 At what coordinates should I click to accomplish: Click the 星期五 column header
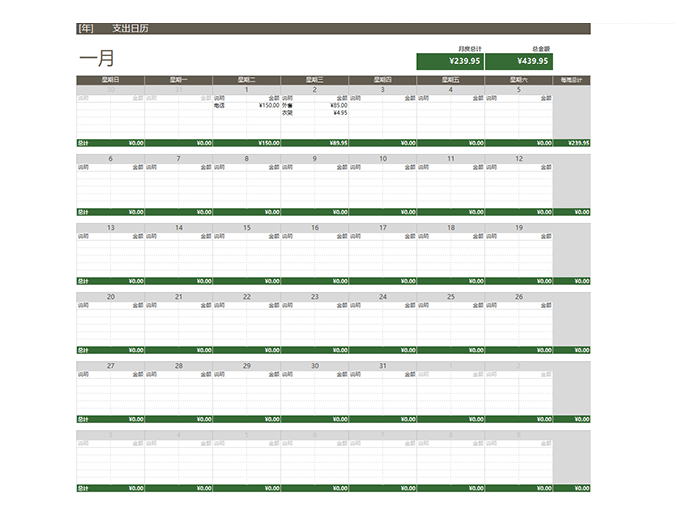point(451,80)
